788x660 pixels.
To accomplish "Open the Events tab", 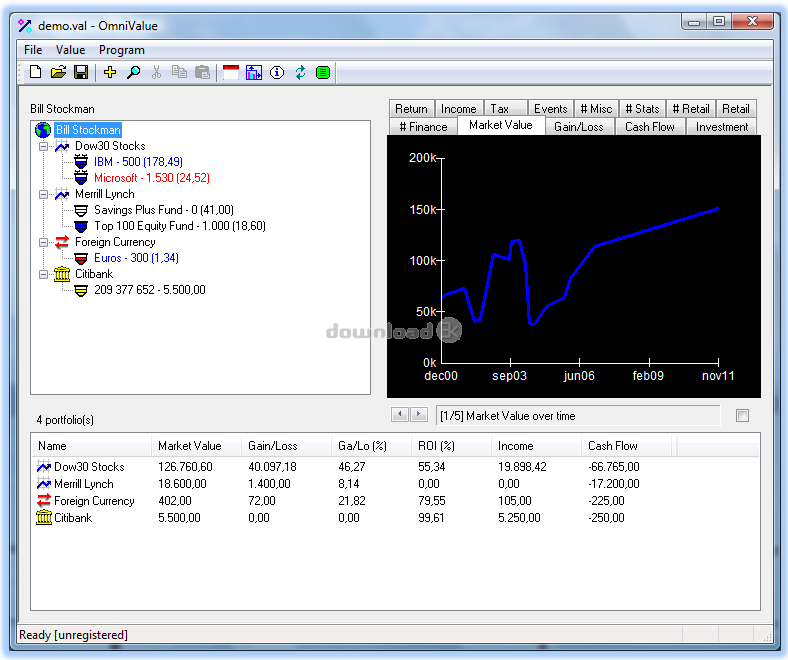I will 550,109.
